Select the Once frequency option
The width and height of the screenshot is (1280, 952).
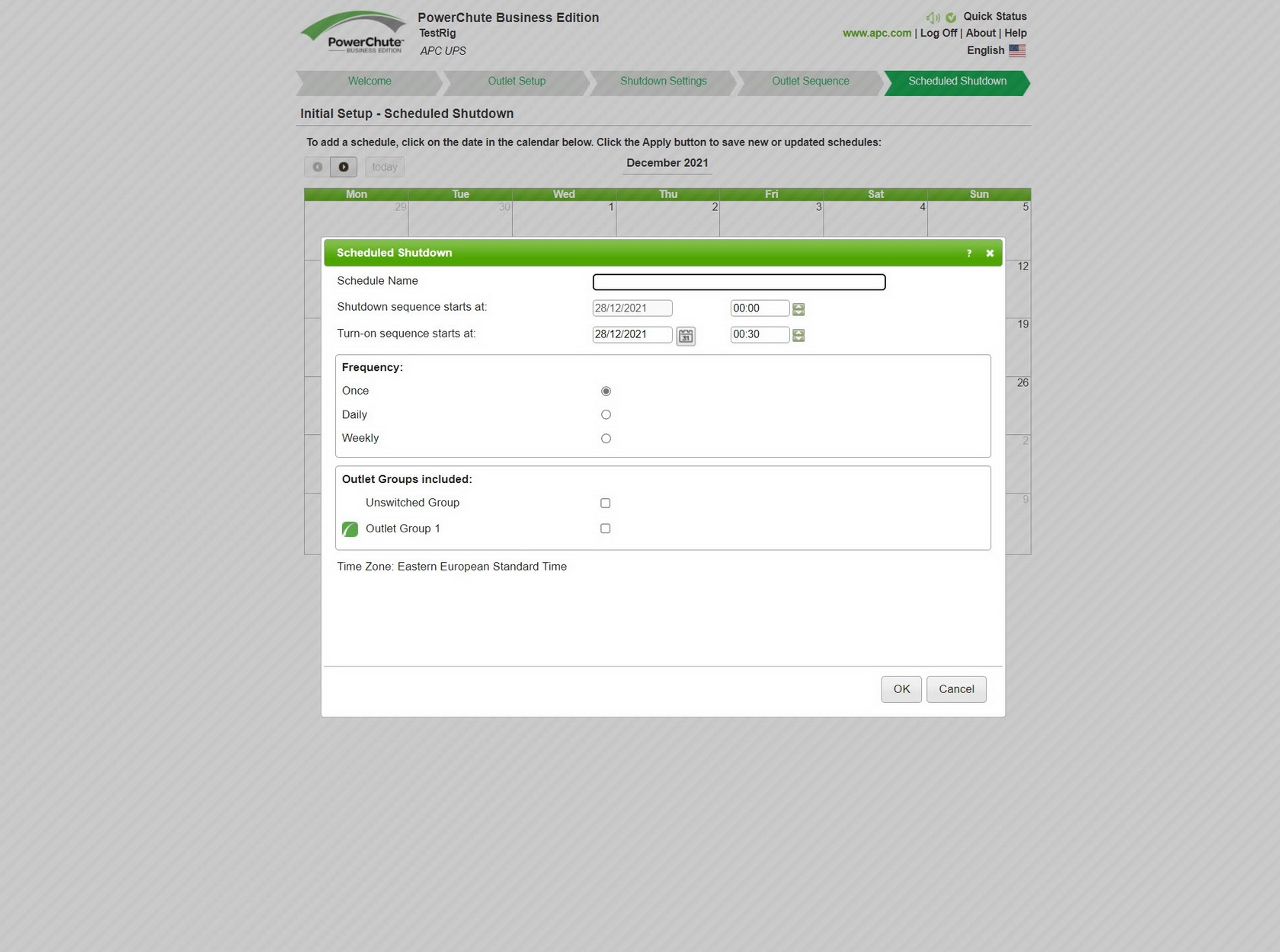[606, 391]
